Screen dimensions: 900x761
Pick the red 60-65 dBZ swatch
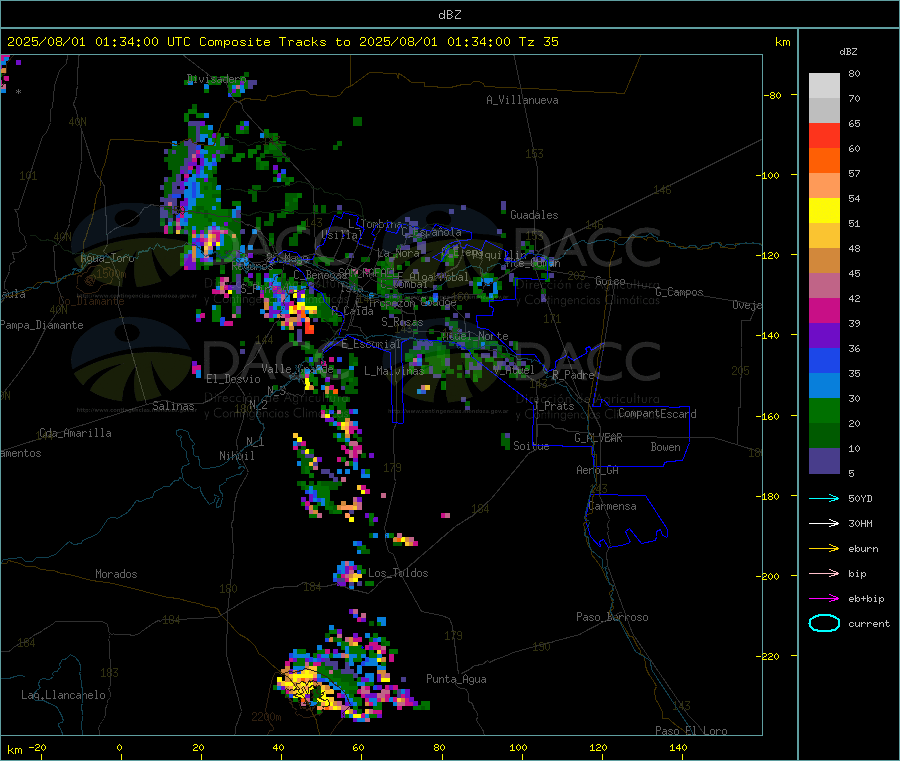(824, 135)
